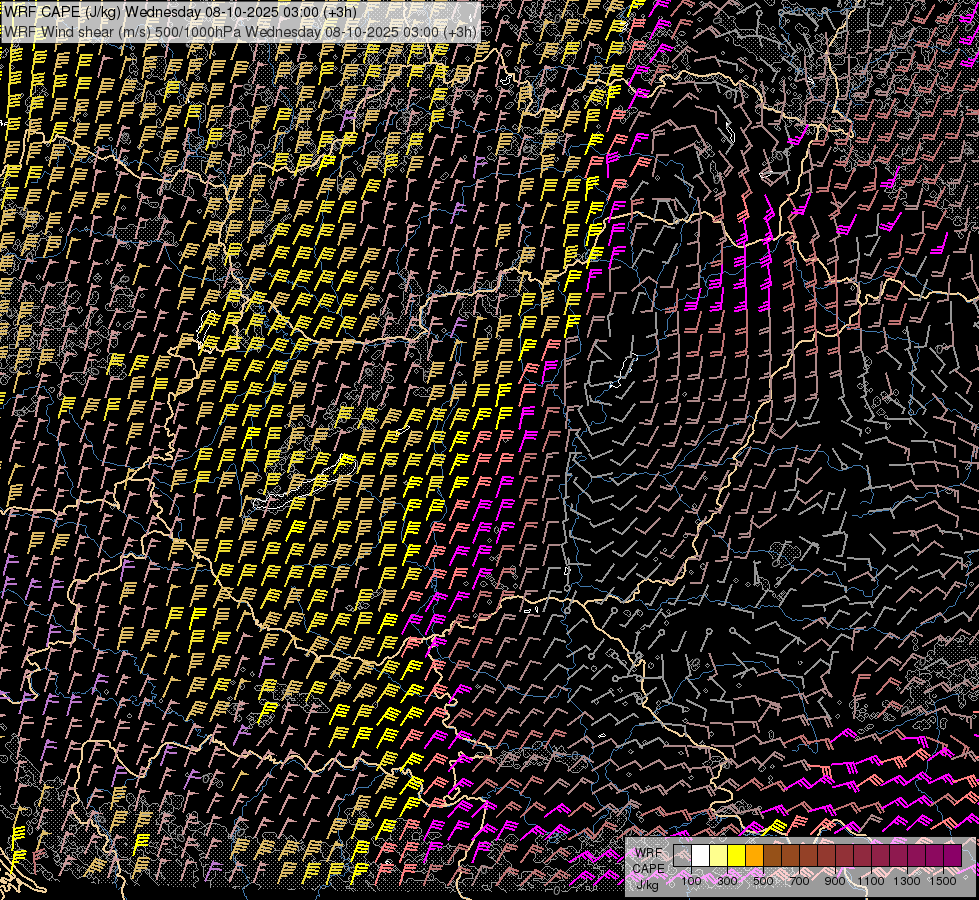Click the orange CAPE legend swatch
Viewport: 979px width, 900px height.
(x=754, y=856)
